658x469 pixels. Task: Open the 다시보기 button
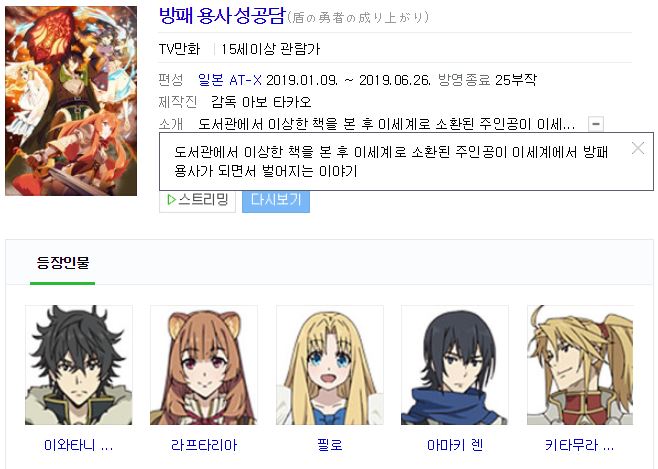point(276,201)
